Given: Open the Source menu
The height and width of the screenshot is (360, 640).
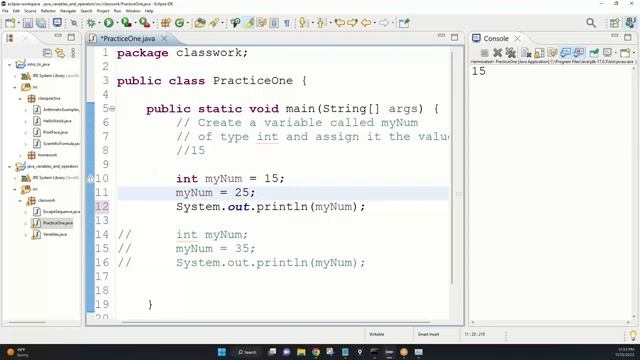Looking at the screenshot, I should [30, 11].
